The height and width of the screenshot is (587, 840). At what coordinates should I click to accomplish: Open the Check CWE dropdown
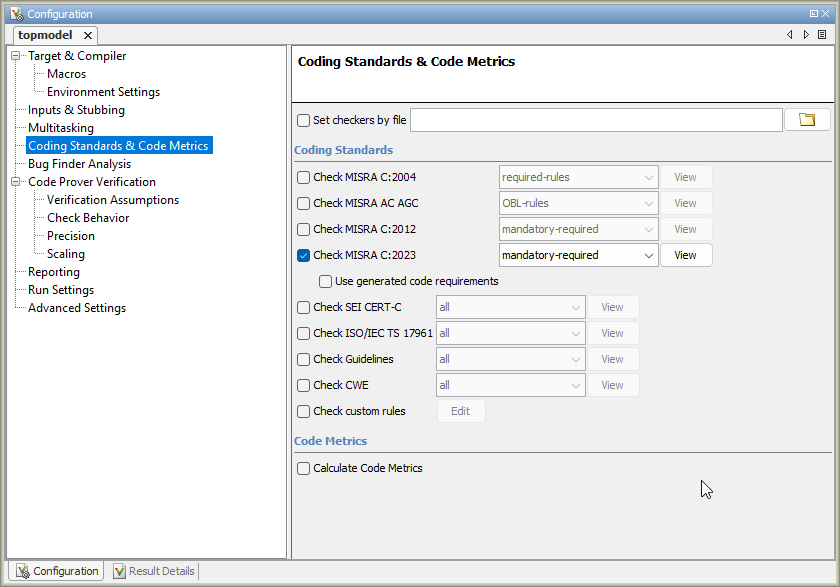click(511, 385)
